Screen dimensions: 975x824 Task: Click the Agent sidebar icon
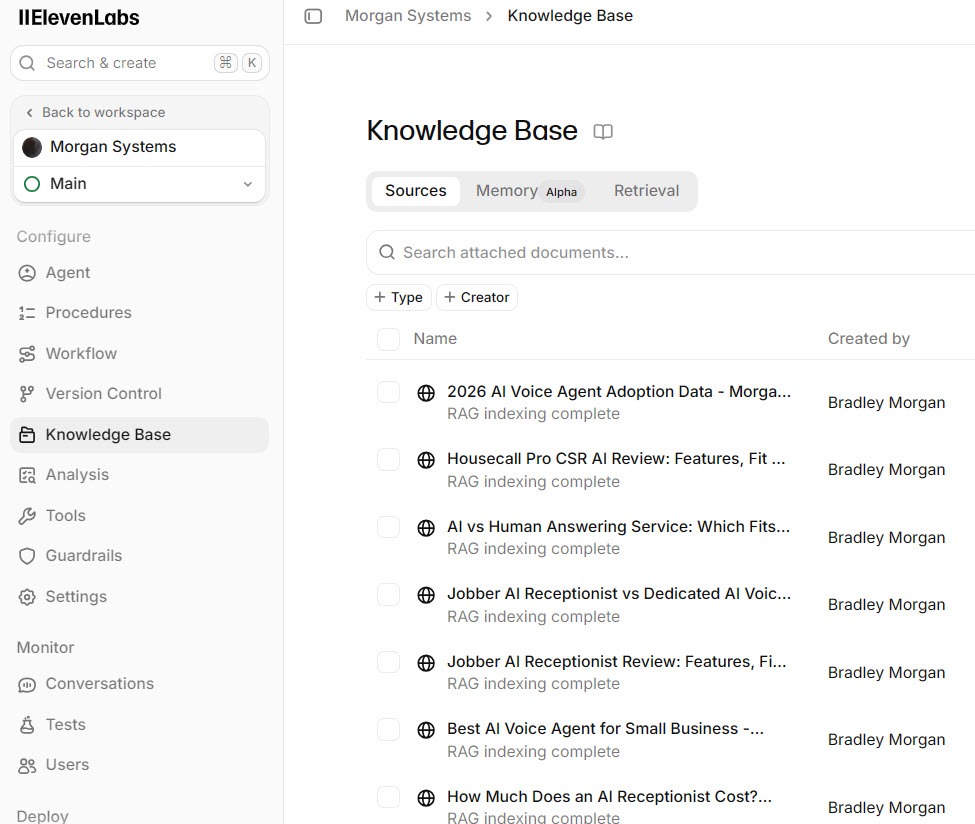[x=27, y=273]
